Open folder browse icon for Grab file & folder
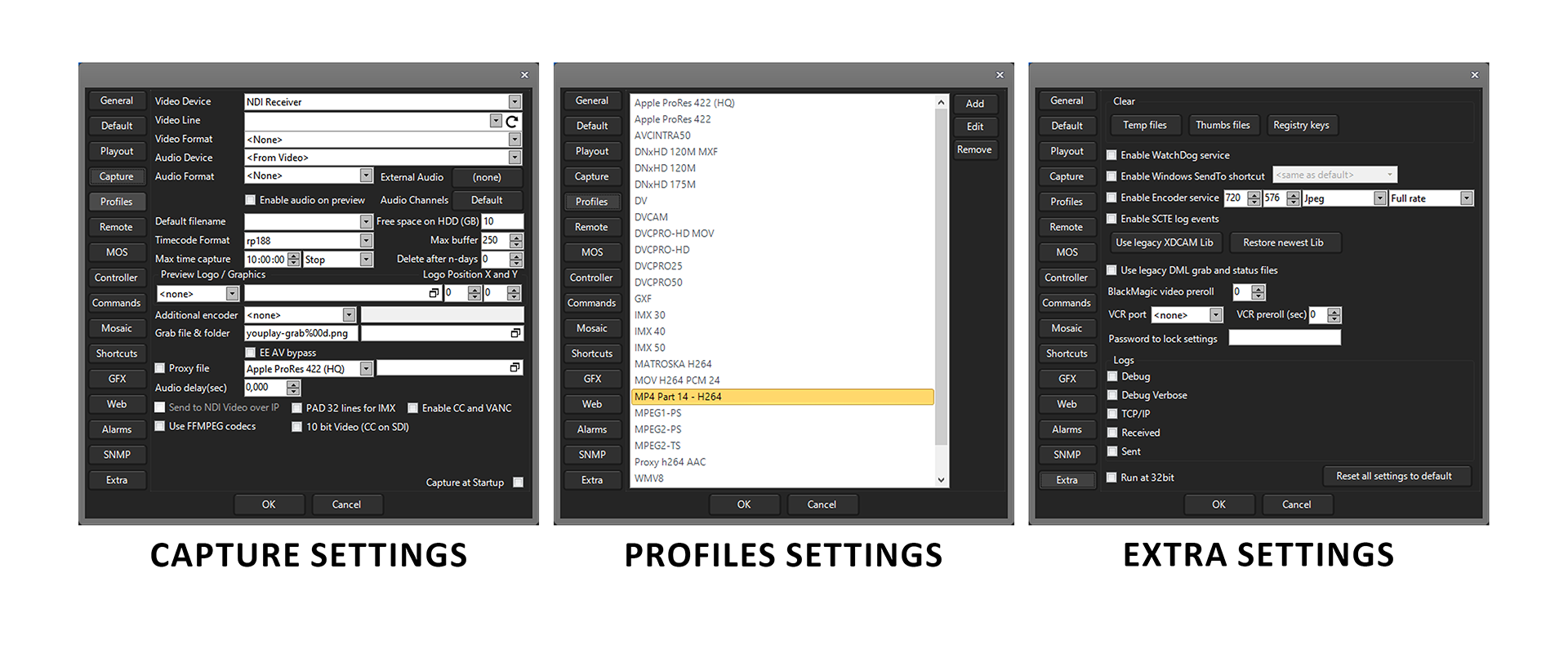The height and width of the screenshot is (653, 1568). pos(515,333)
